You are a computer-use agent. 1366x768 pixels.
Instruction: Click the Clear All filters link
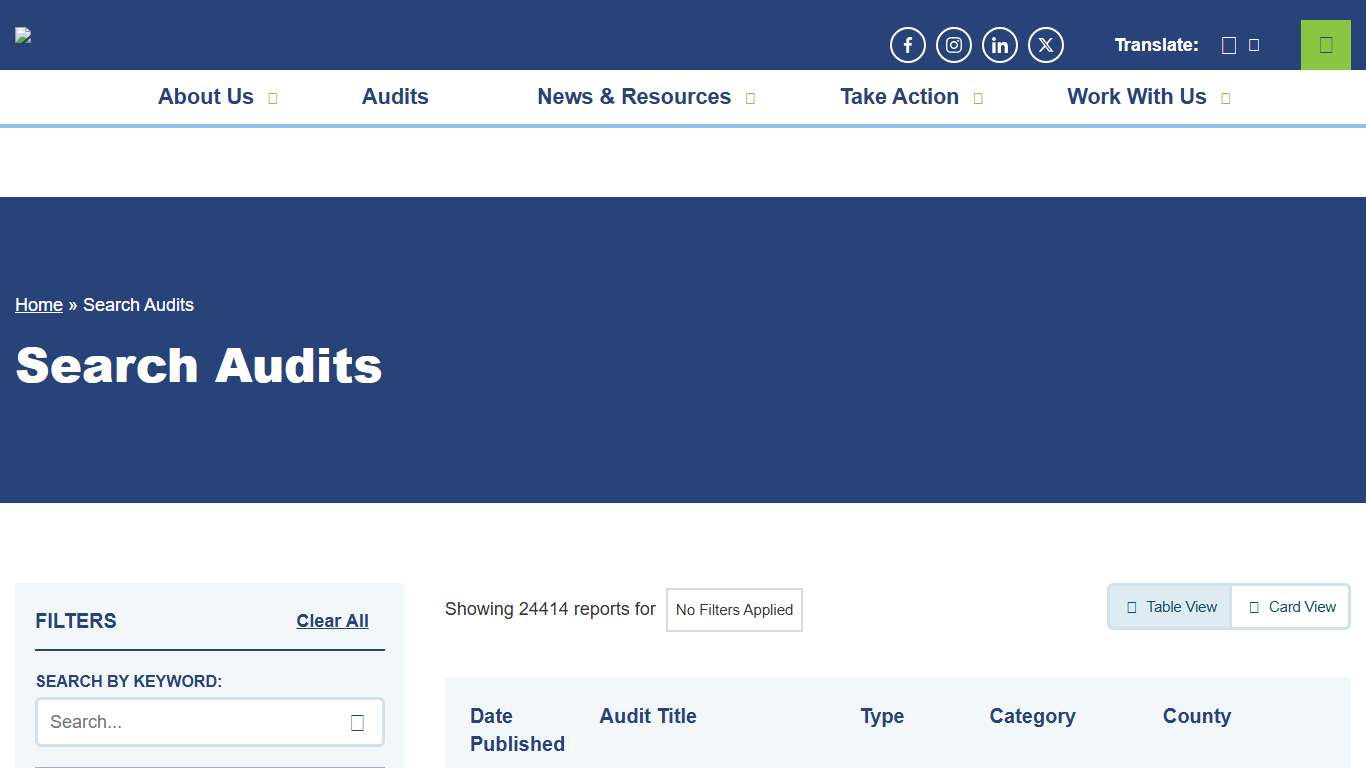pyautogui.click(x=332, y=621)
